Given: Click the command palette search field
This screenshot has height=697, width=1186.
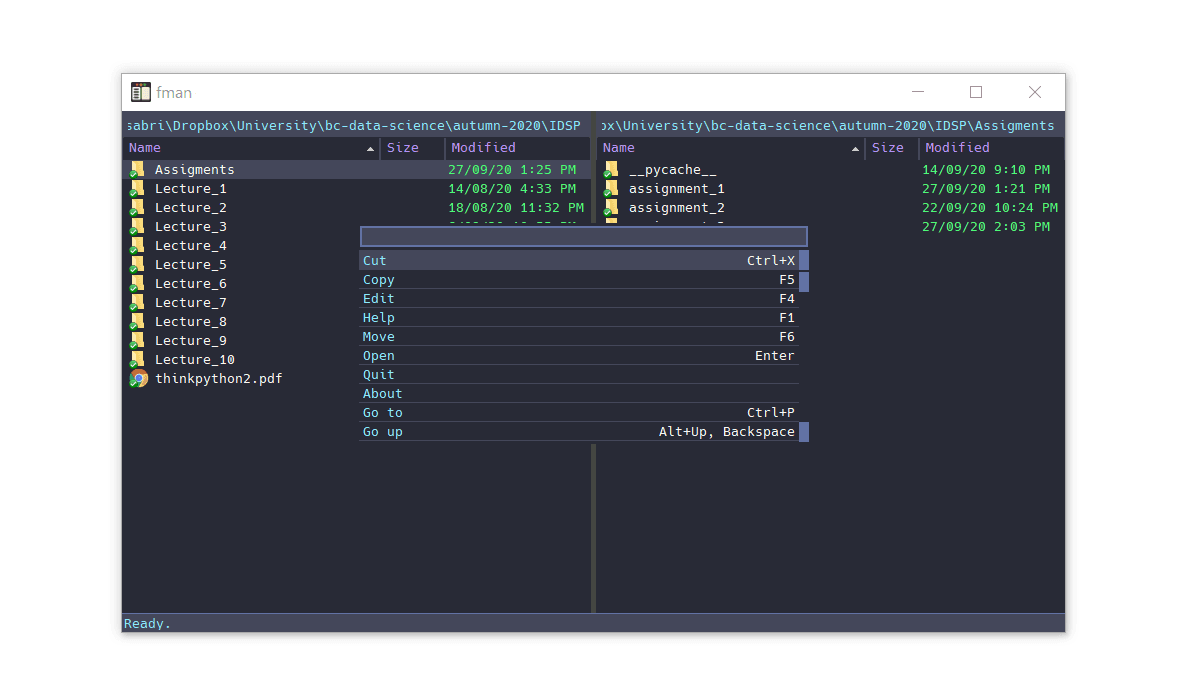Looking at the screenshot, I should coord(583,237).
